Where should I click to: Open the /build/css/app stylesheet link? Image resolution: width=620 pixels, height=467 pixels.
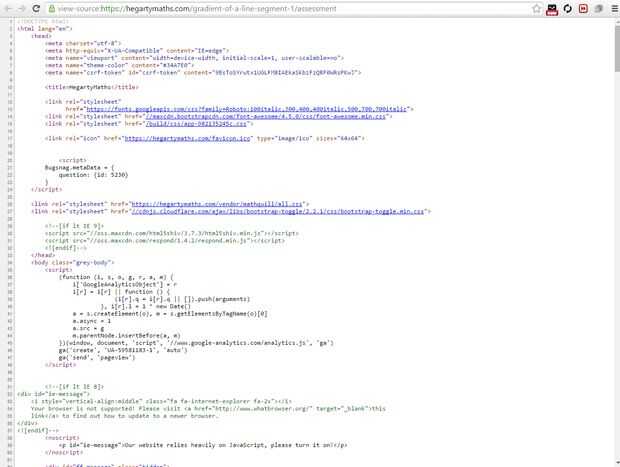[196, 123]
